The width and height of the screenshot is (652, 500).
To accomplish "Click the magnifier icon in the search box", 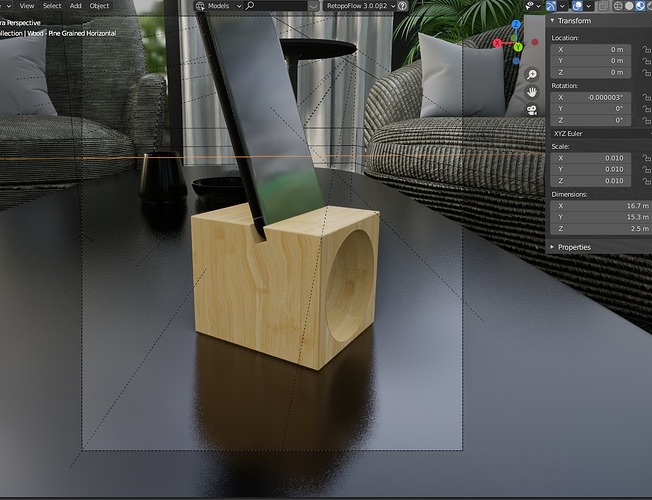I will pyautogui.click(x=250, y=6).
